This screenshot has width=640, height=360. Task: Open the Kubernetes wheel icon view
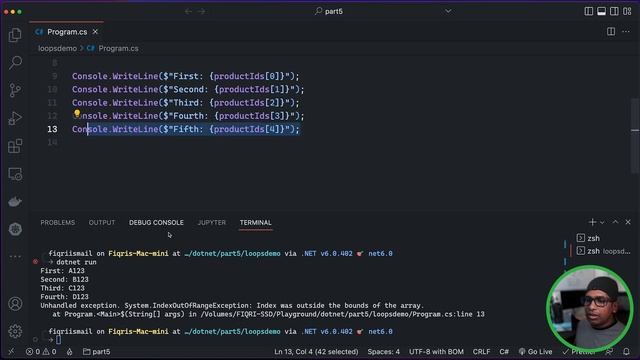(x=15, y=229)
